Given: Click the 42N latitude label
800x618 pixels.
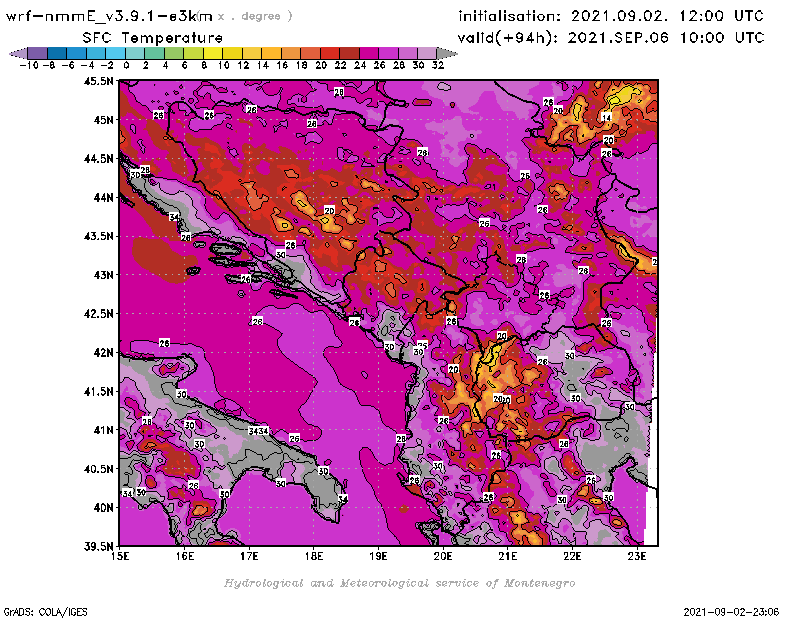Looking at the screenshot, I should coord(103,353).
